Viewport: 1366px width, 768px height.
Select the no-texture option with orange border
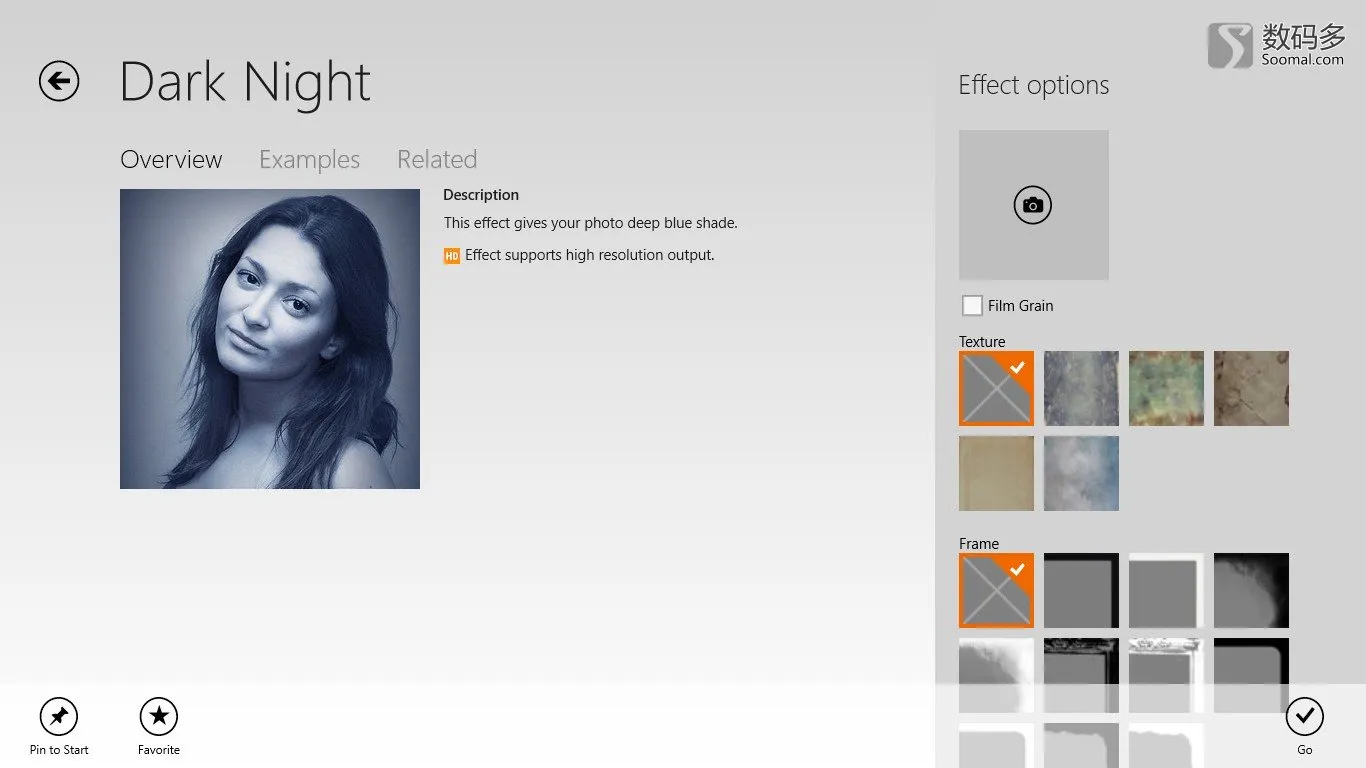click(996, 388)
